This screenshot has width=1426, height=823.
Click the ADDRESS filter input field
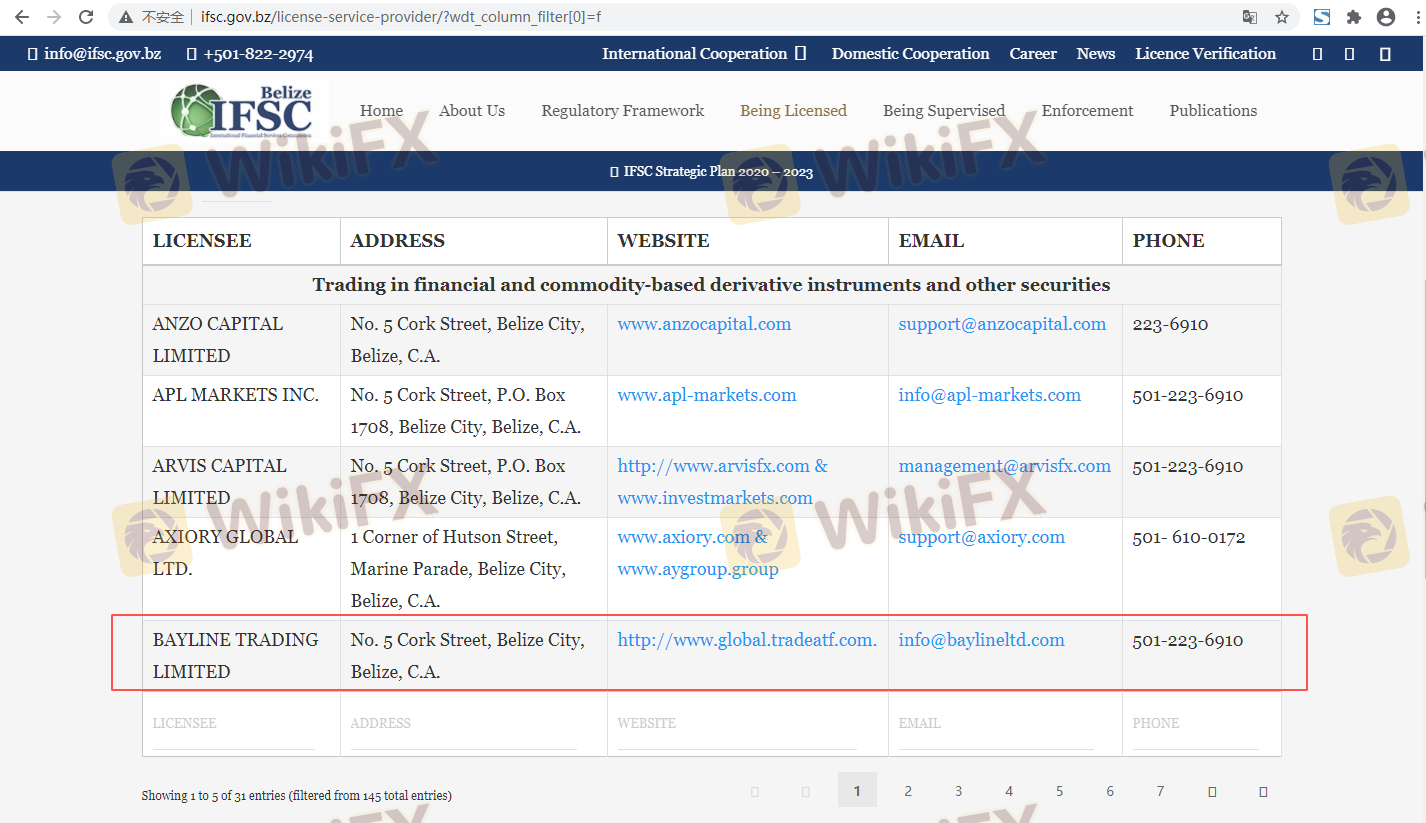tap(464, 724)
